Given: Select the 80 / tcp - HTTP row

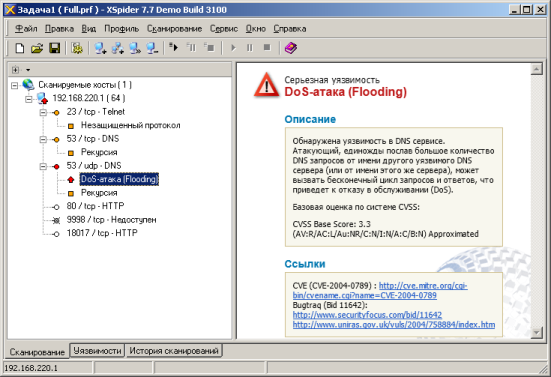Looking at the screenshot, I should click(x=95, y=206).
